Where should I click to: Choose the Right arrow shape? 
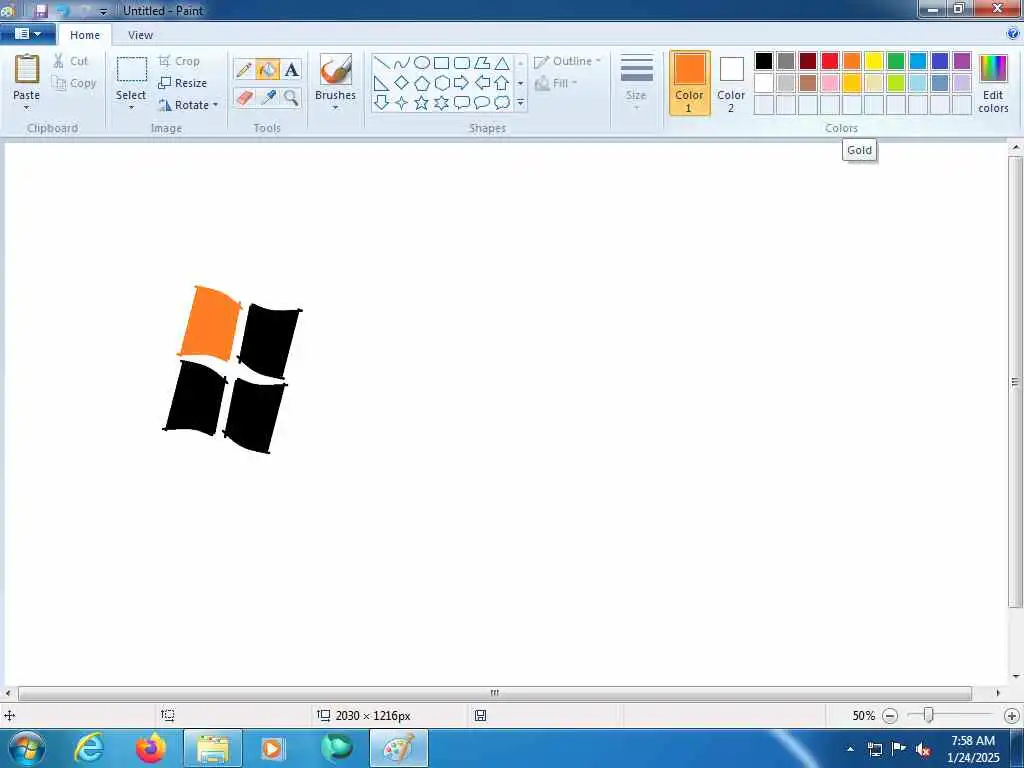click(462, 83)
